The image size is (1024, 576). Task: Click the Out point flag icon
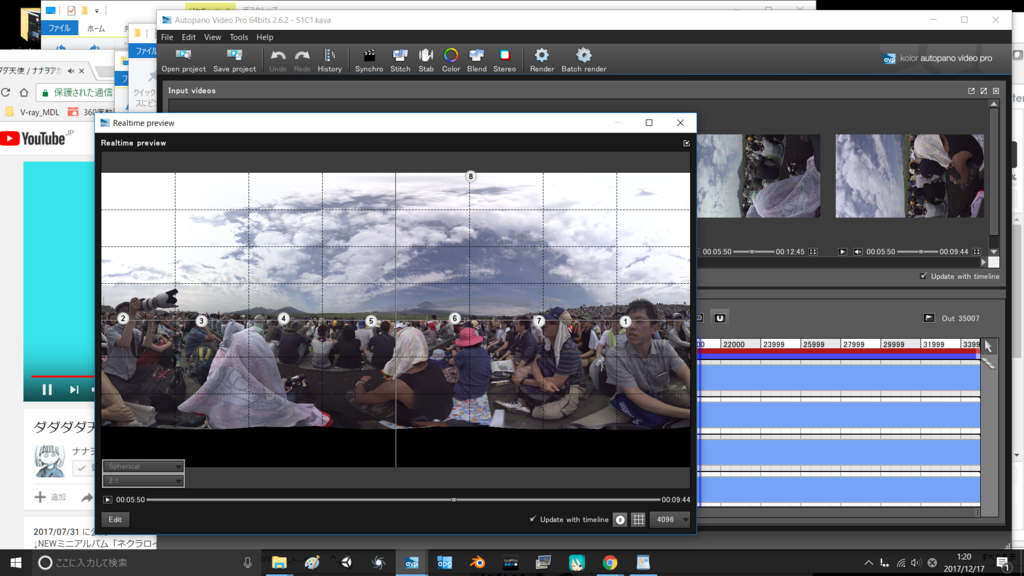(x=929, y=318)
